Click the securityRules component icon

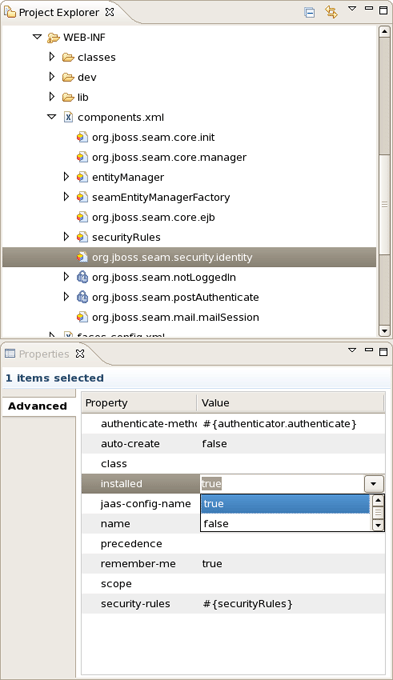point(82,237)
